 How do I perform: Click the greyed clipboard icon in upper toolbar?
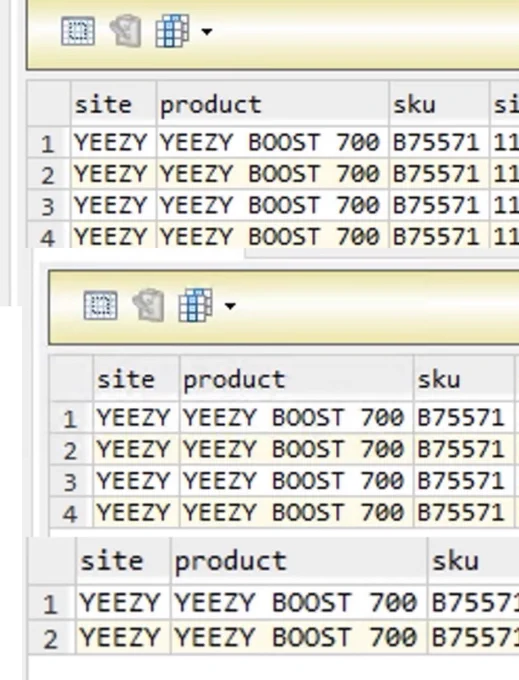coord(125,31)
